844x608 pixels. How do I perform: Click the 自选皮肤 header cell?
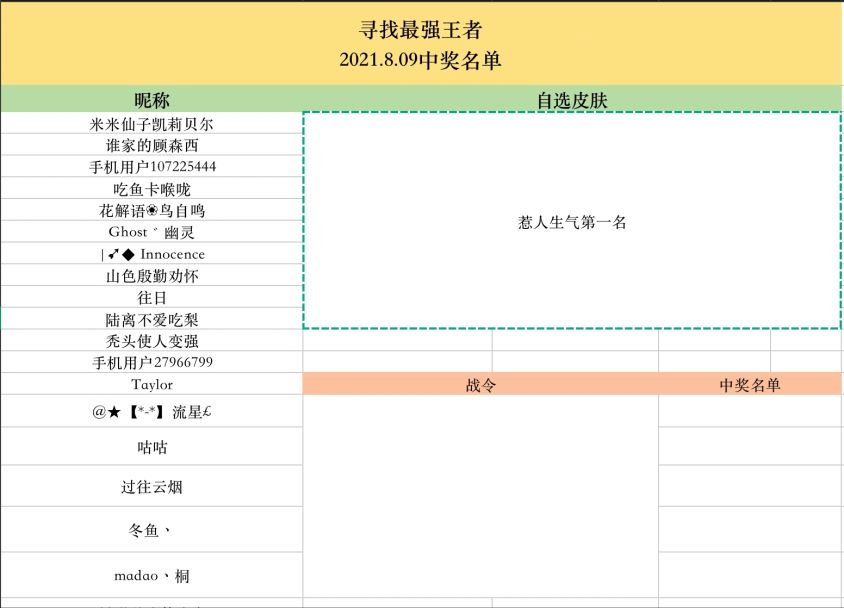pos(572,100)
